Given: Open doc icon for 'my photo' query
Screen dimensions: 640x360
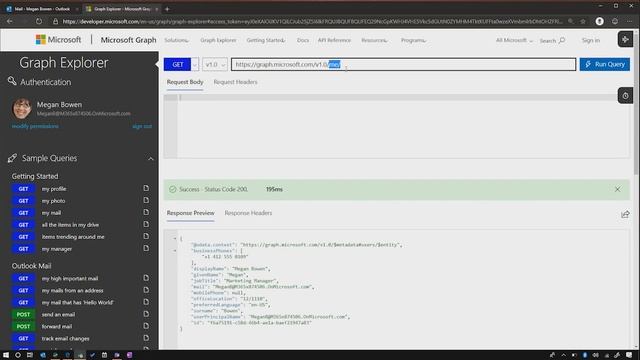Looking at the screenshot, I should click(146, 200).
